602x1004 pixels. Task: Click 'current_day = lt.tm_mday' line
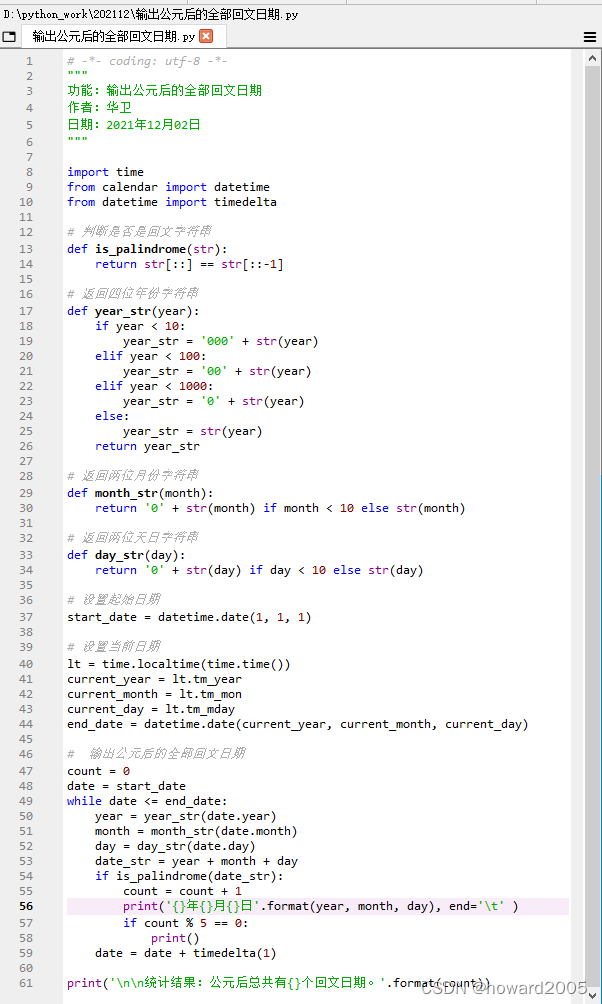click(151, 709)
